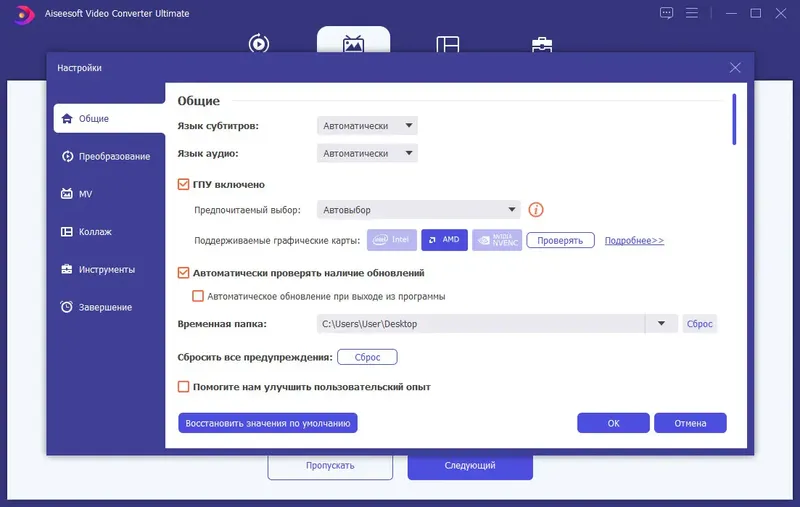Click the Отмена button
The width and height of the screenshot is (800, 507).
690,423
